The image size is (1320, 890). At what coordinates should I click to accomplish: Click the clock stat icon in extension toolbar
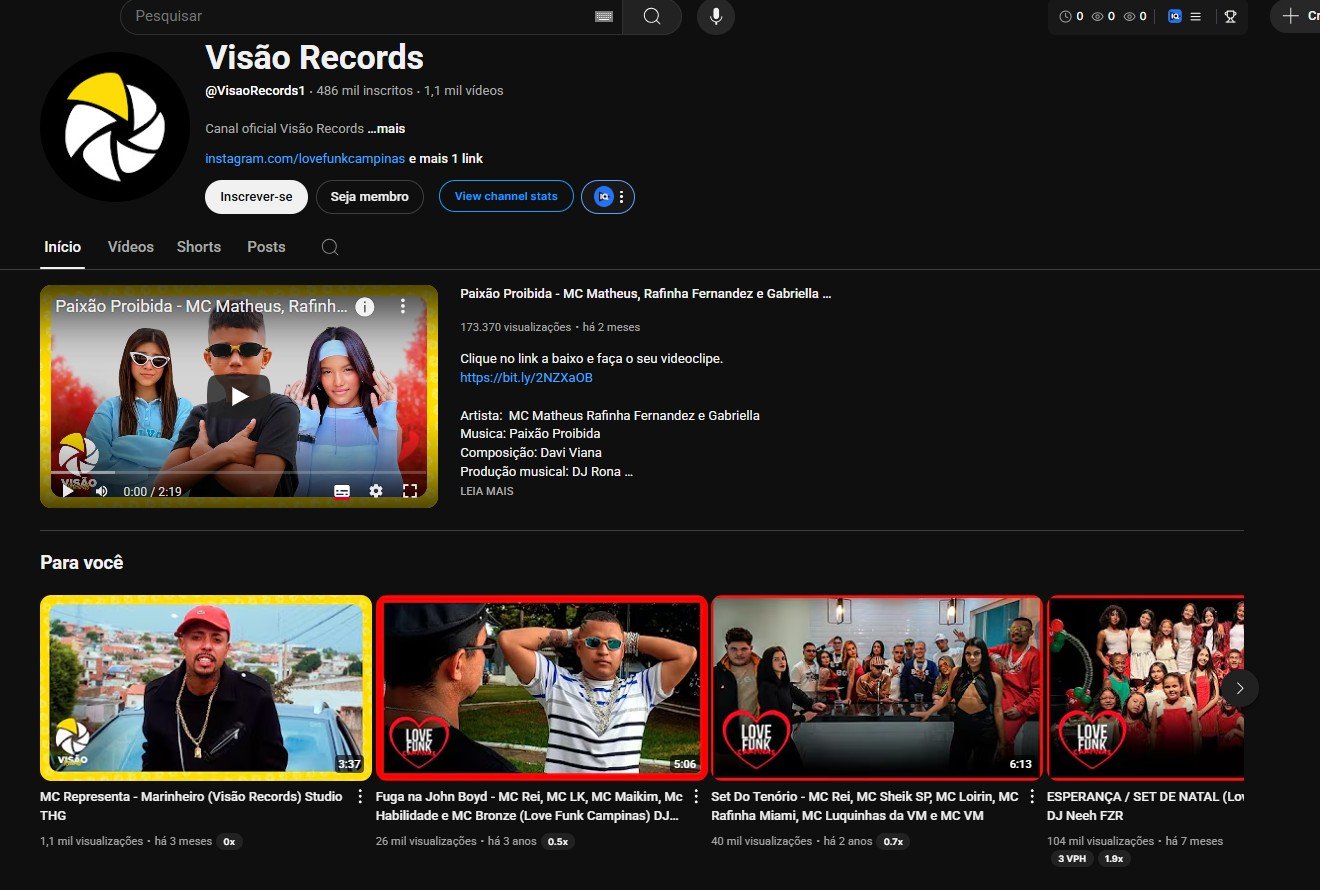coord(1065,16)
